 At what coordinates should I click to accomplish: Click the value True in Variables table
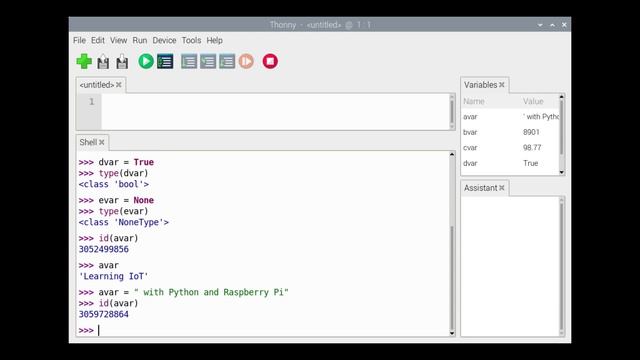pyautogui.click(x=531, y=163)
